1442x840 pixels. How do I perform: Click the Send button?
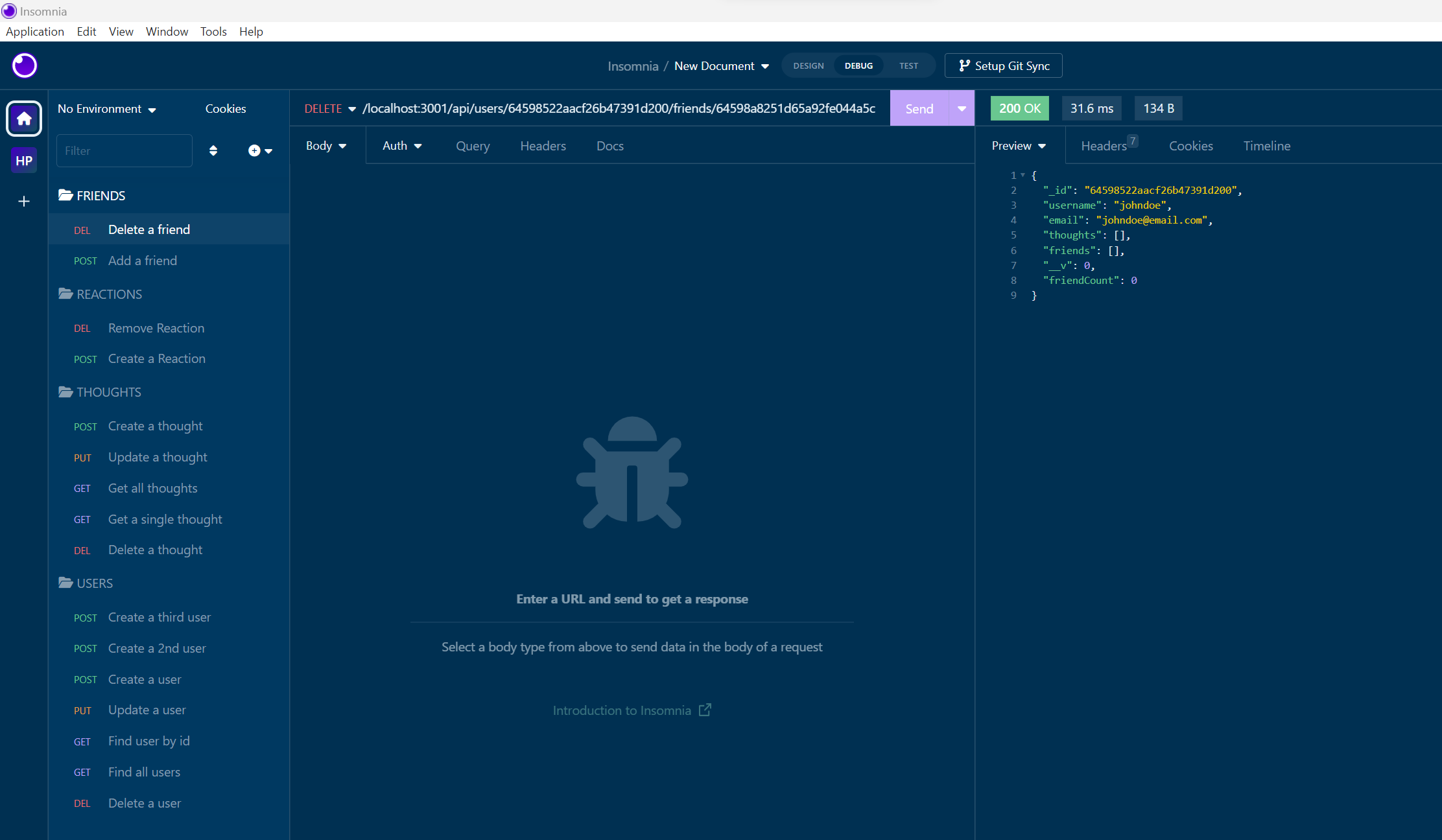click(x=919, y=108)
